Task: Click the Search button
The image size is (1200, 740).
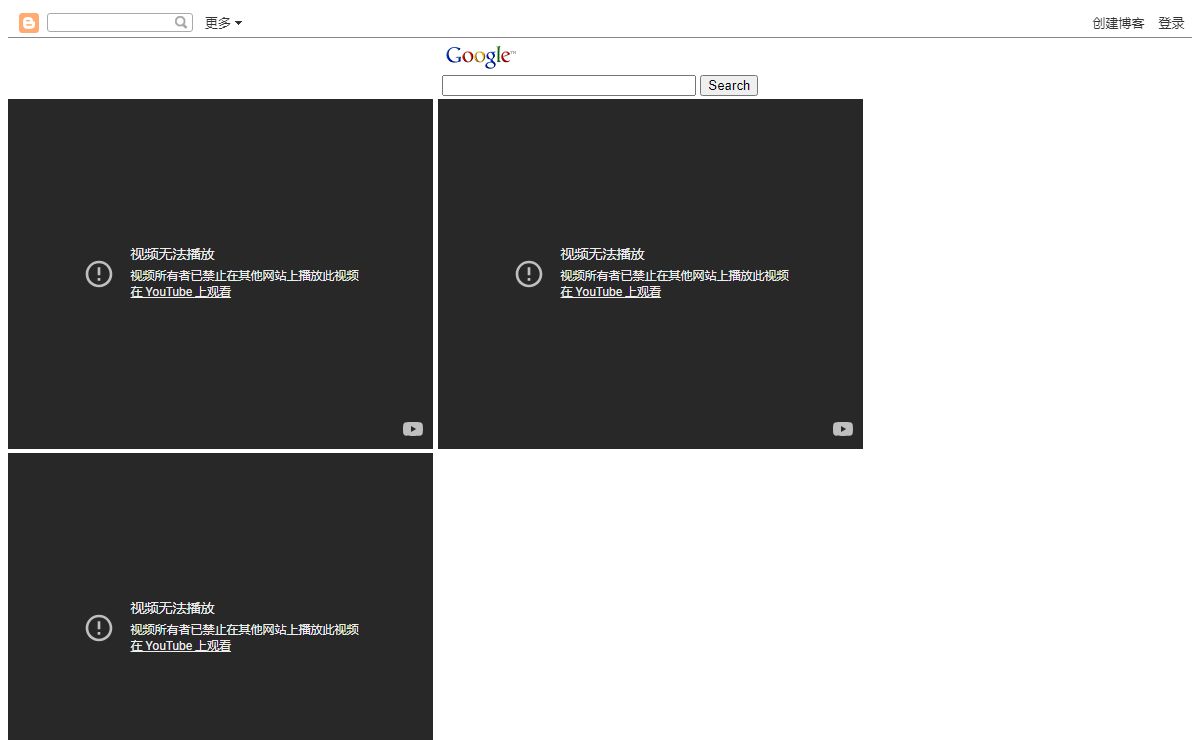Action: (x=729, y=86)
